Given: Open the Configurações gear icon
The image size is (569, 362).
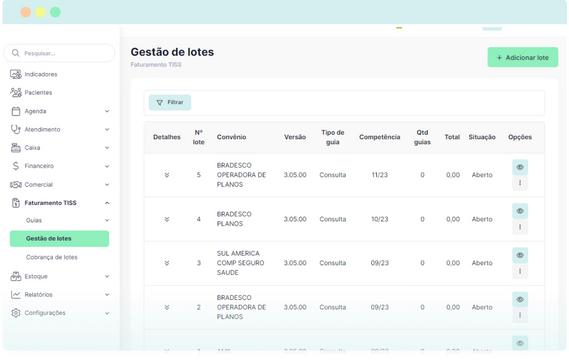Looking at the screenshot, I should click(16, 313).
